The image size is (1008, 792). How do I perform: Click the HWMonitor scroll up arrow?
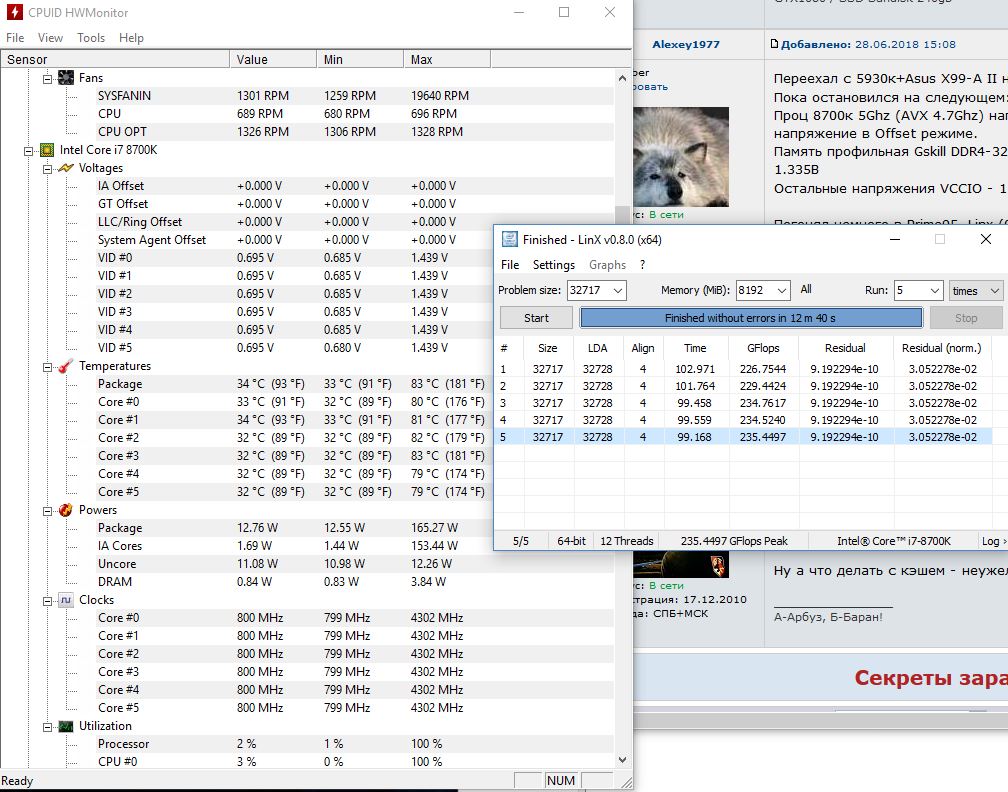(x=622, y=78)
